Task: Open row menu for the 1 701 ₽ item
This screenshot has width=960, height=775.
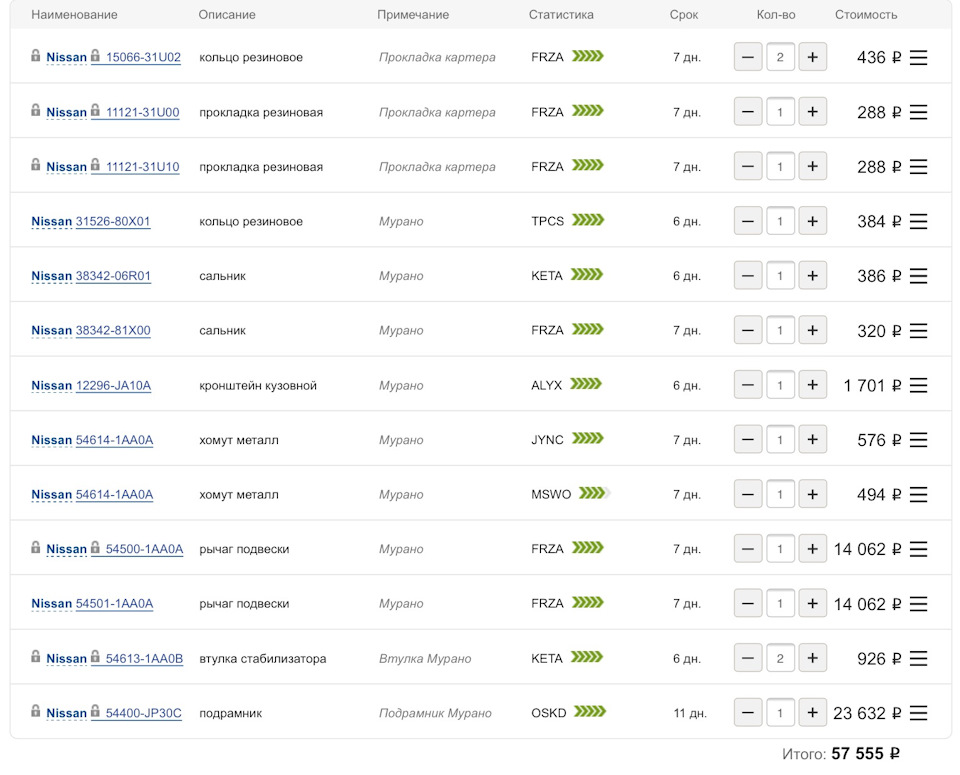Action: click(918, 385)
